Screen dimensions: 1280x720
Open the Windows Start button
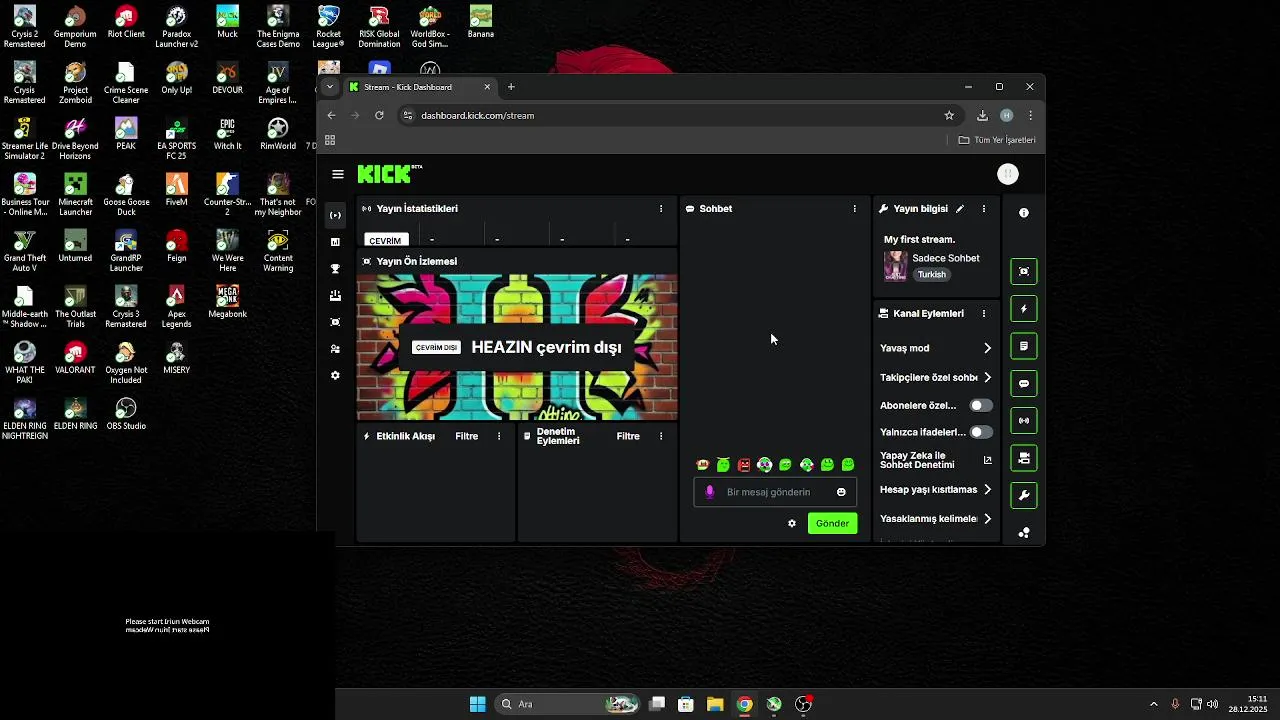[478, 704]
